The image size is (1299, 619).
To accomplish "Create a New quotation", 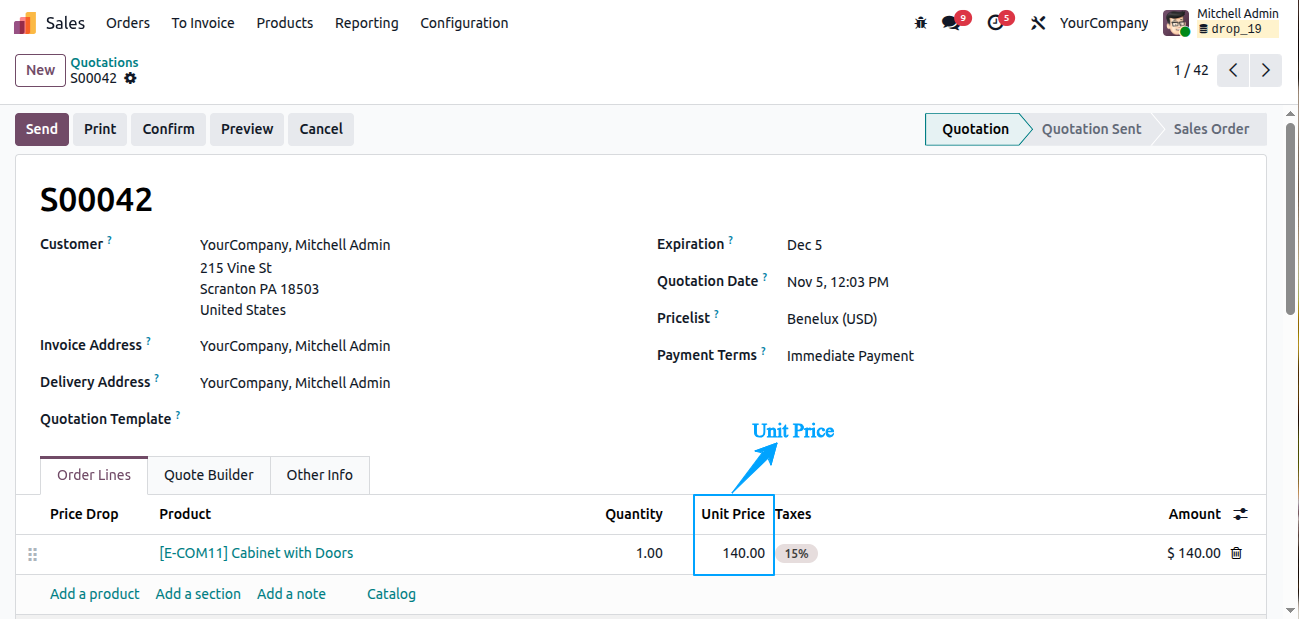I will pyautogui.click(x=41, y=70).
